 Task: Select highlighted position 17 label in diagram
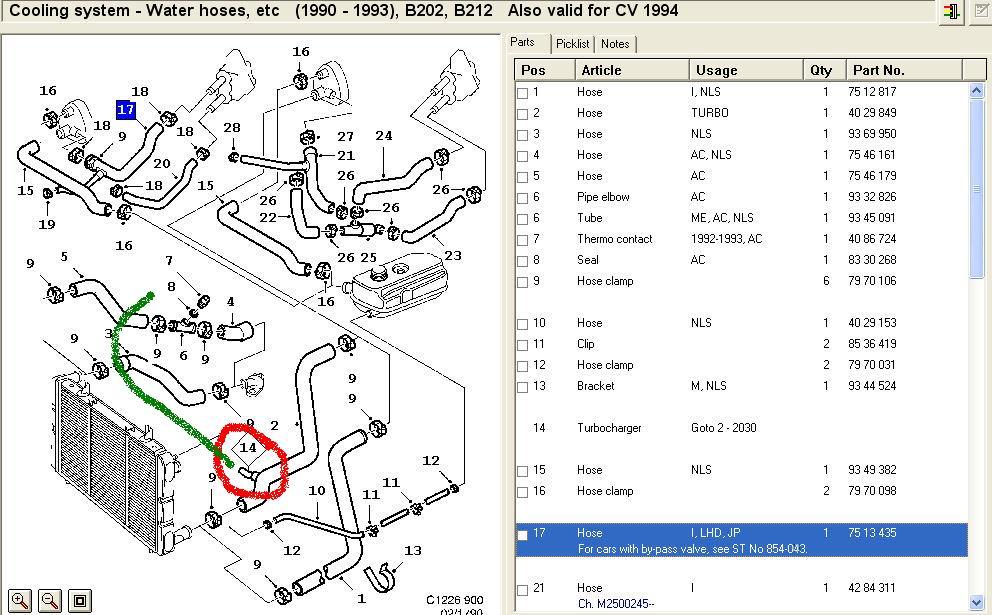[x=126, y=109]
